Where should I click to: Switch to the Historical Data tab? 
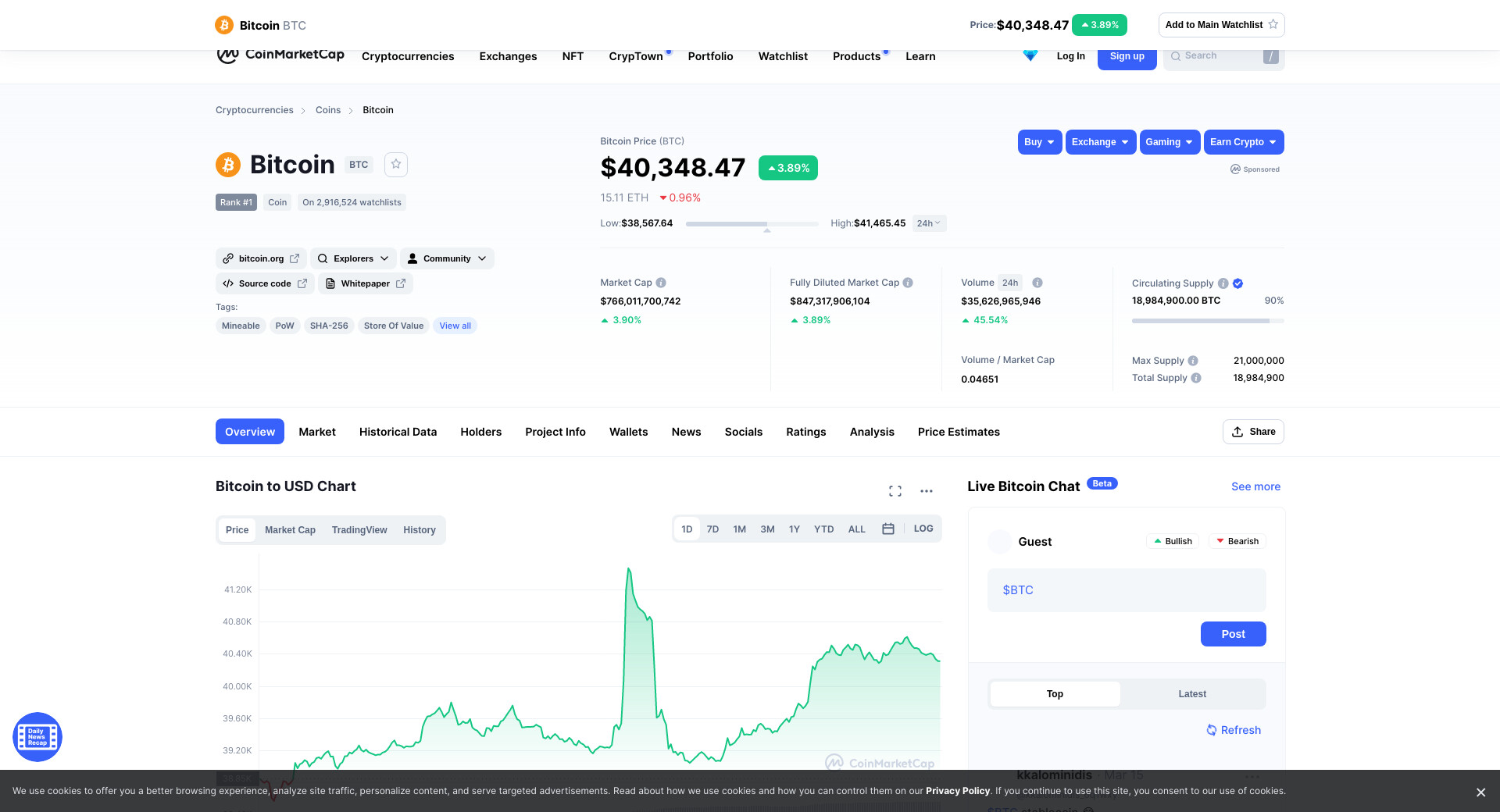click(x=398, y=432)
